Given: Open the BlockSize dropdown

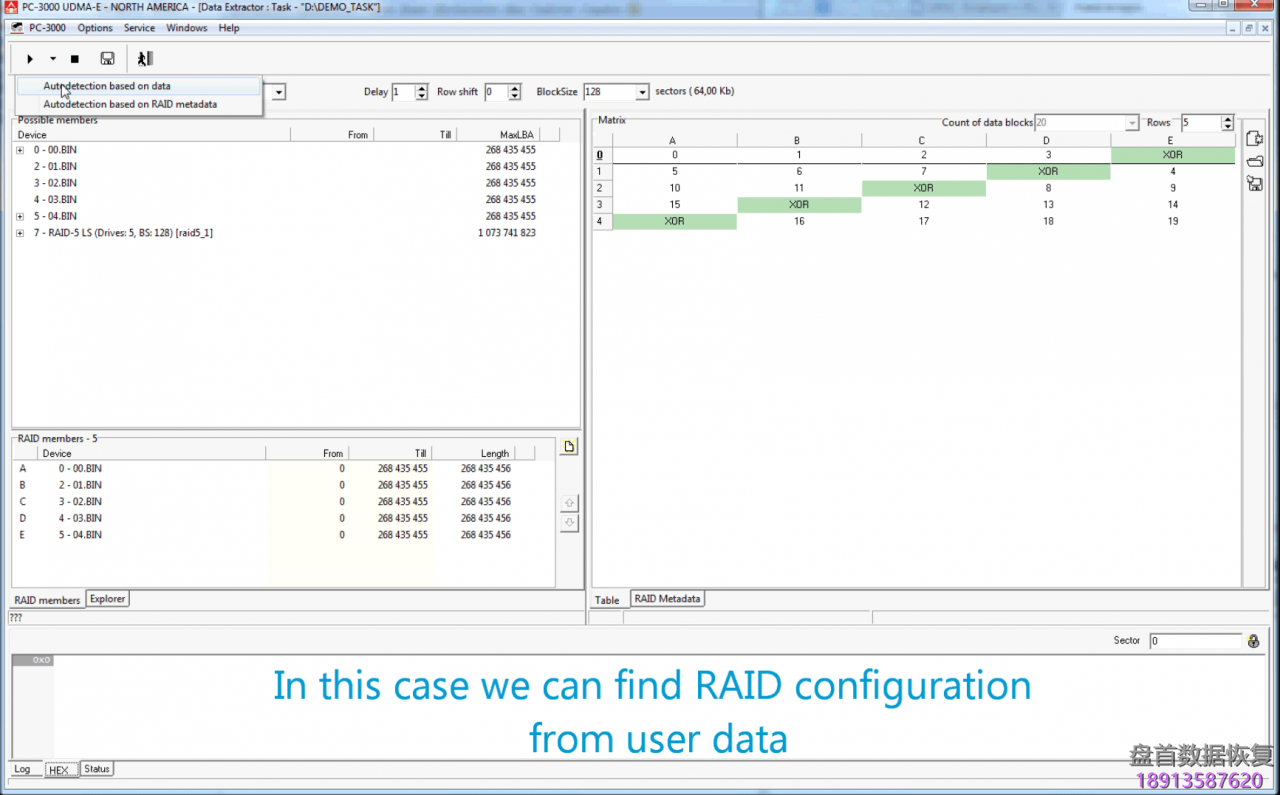Looking at the screenshot, I should point(642,92).
